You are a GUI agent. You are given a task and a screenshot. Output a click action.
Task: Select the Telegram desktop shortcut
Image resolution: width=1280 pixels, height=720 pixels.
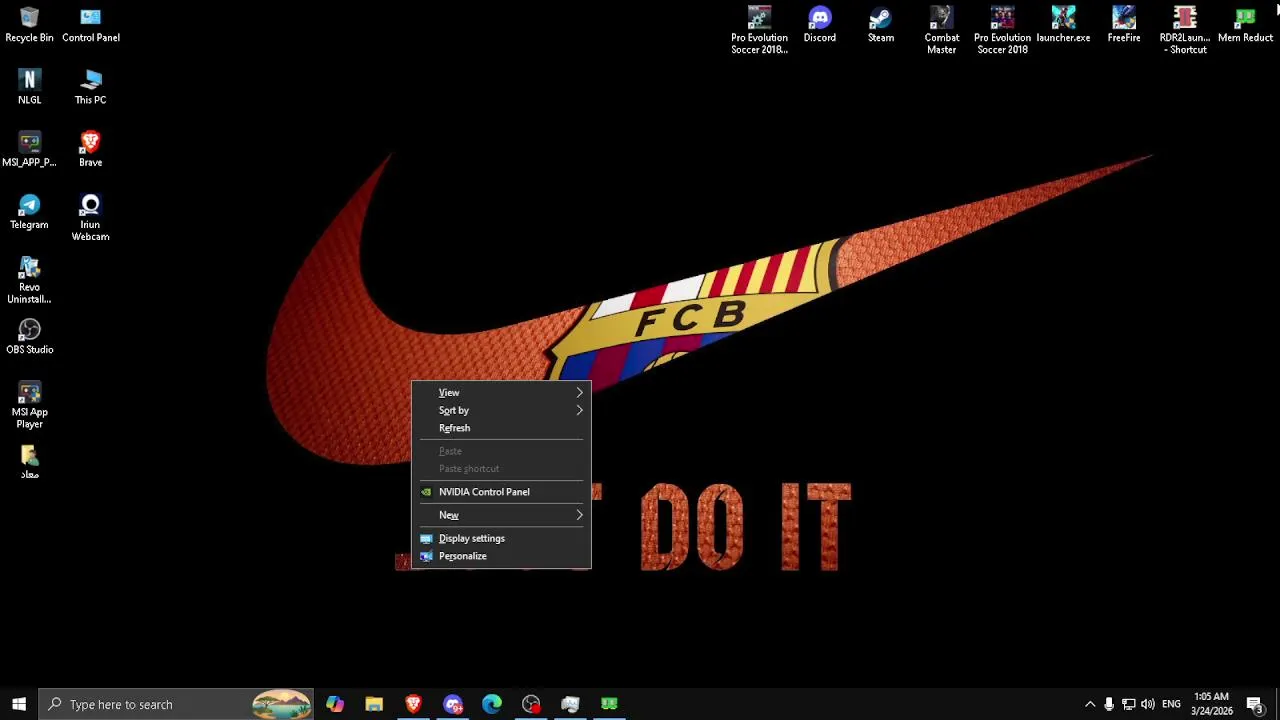click(x=29, y=213)
